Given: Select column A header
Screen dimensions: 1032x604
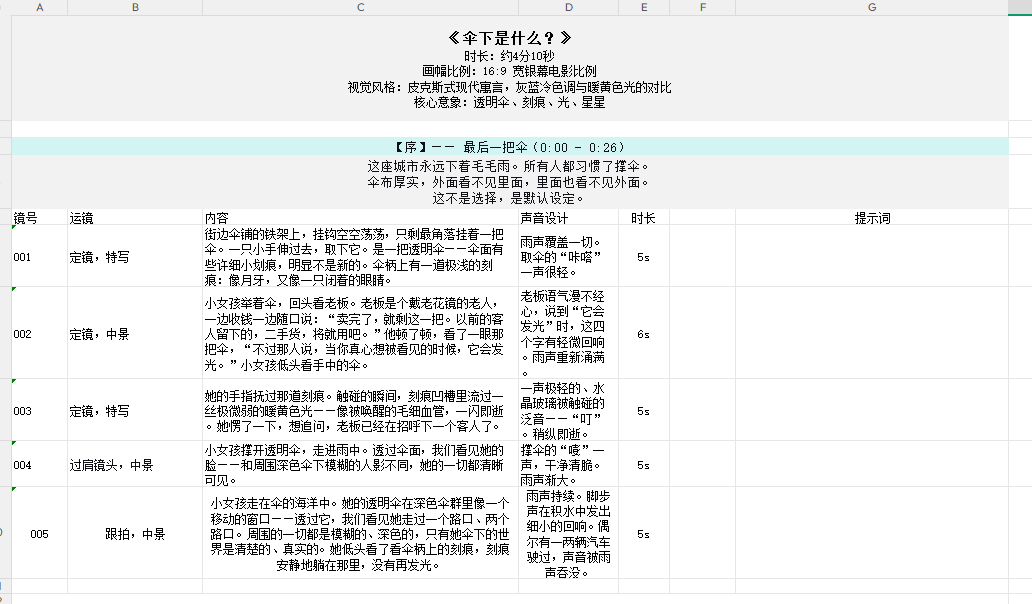Looking at the screenshot, I should (39, 7).
